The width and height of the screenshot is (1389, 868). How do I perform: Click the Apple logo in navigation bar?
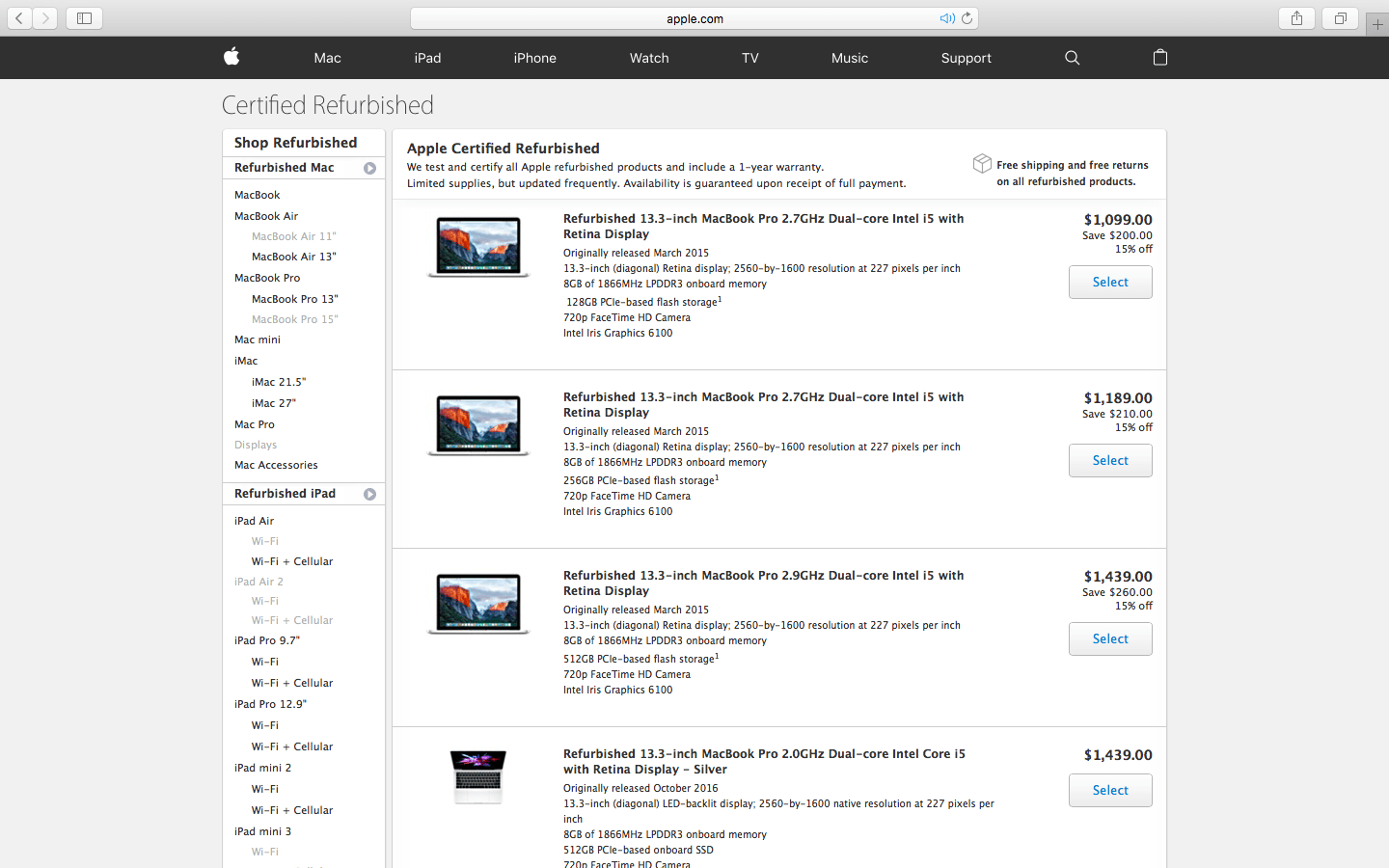click(231, 57)
